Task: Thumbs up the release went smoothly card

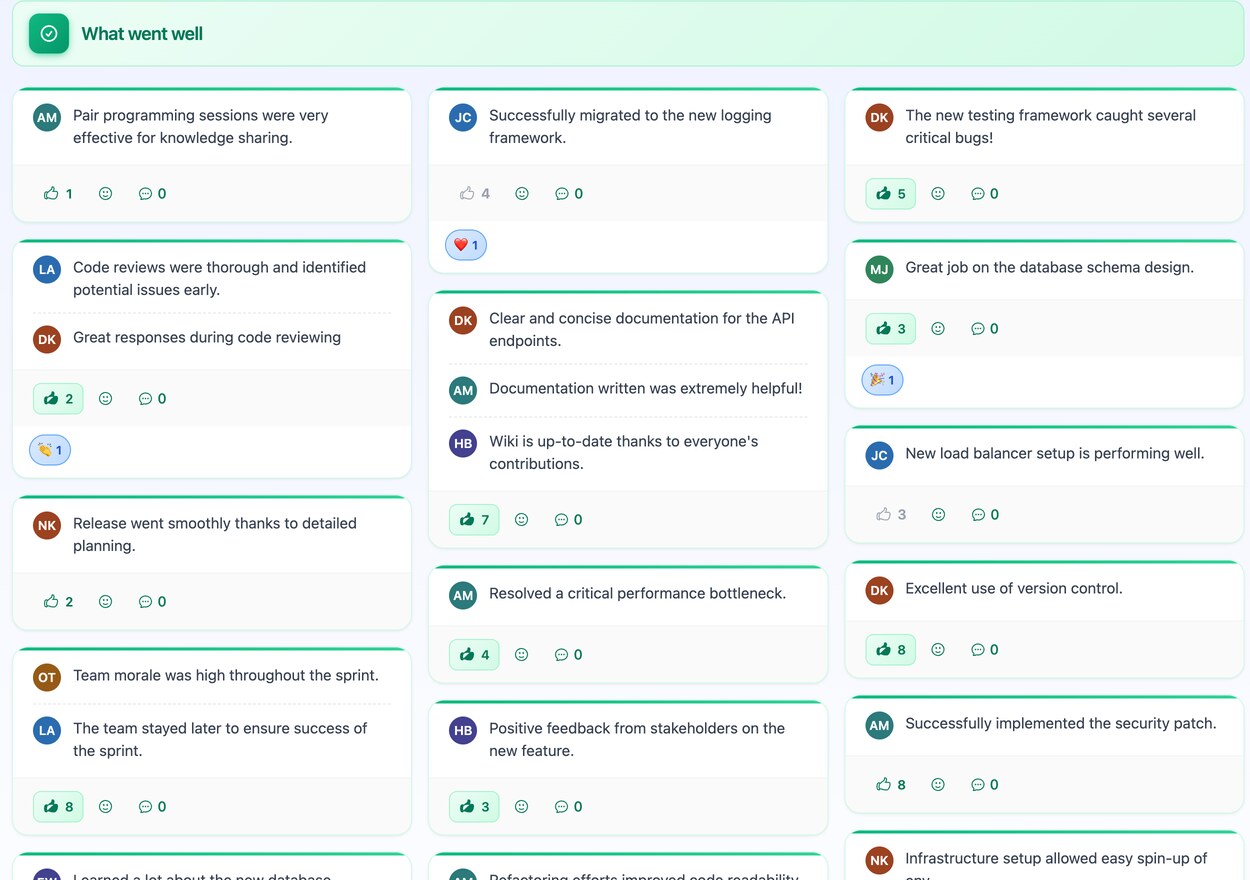Action: 58,602
